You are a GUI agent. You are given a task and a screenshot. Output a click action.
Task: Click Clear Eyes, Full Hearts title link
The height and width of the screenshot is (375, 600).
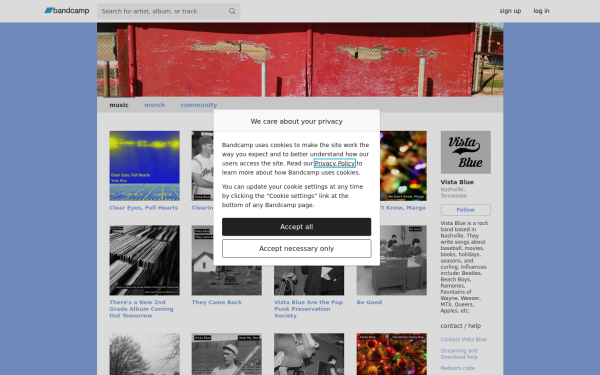pyautogui.click(x=144, y=208)
